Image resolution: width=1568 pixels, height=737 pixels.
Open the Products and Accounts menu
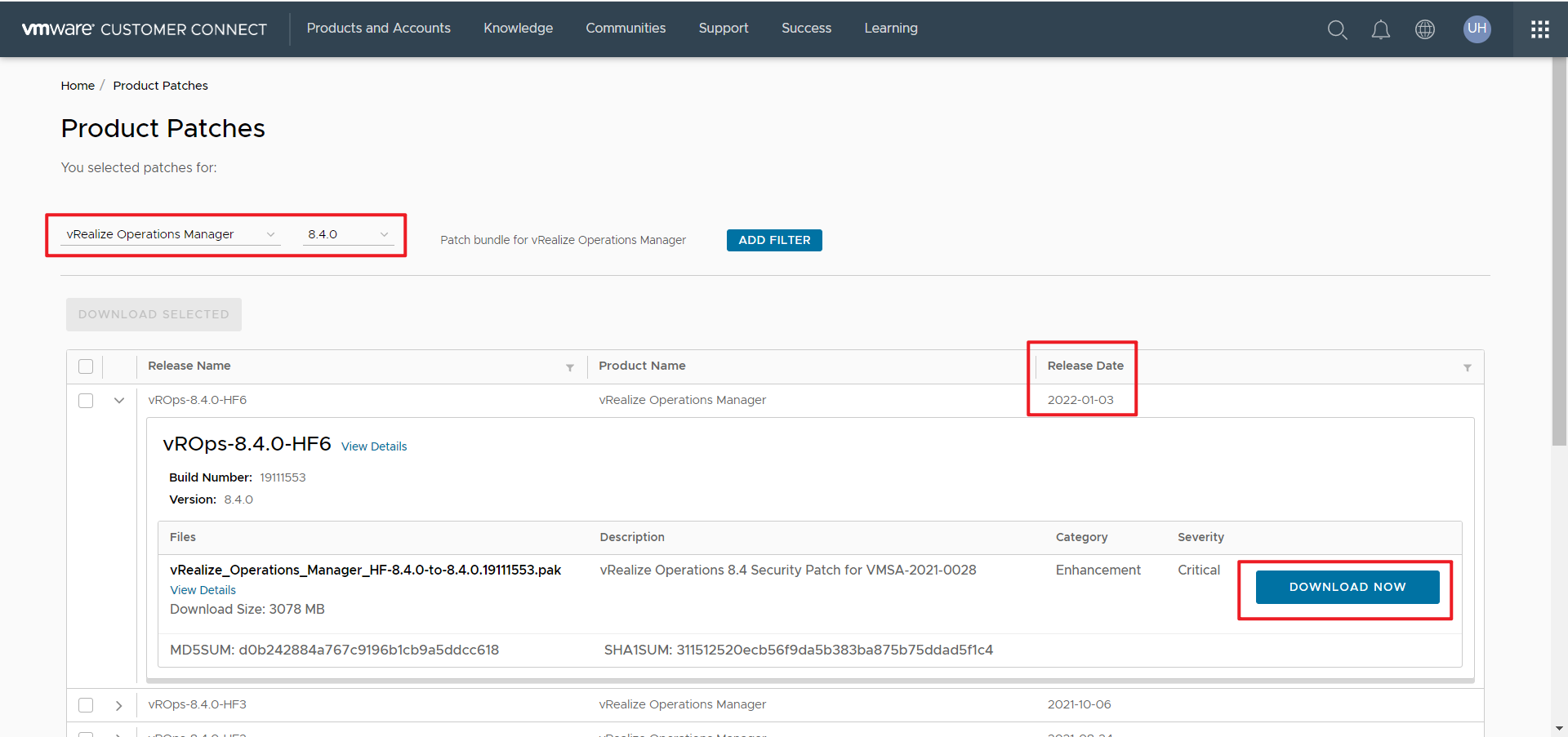pyautogui.click(x=378, y=28)
